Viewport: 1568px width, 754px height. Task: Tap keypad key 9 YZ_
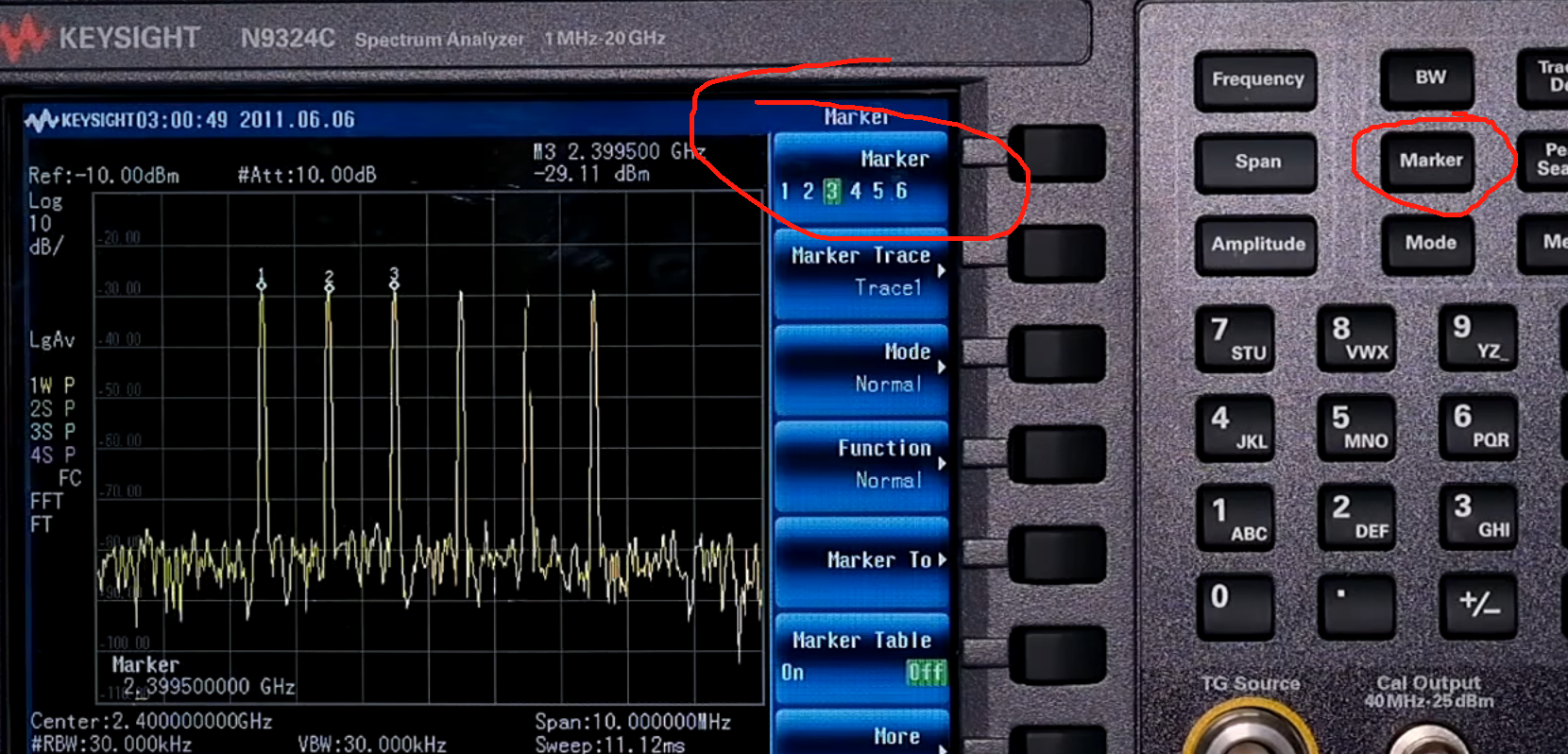point(1479,337)
